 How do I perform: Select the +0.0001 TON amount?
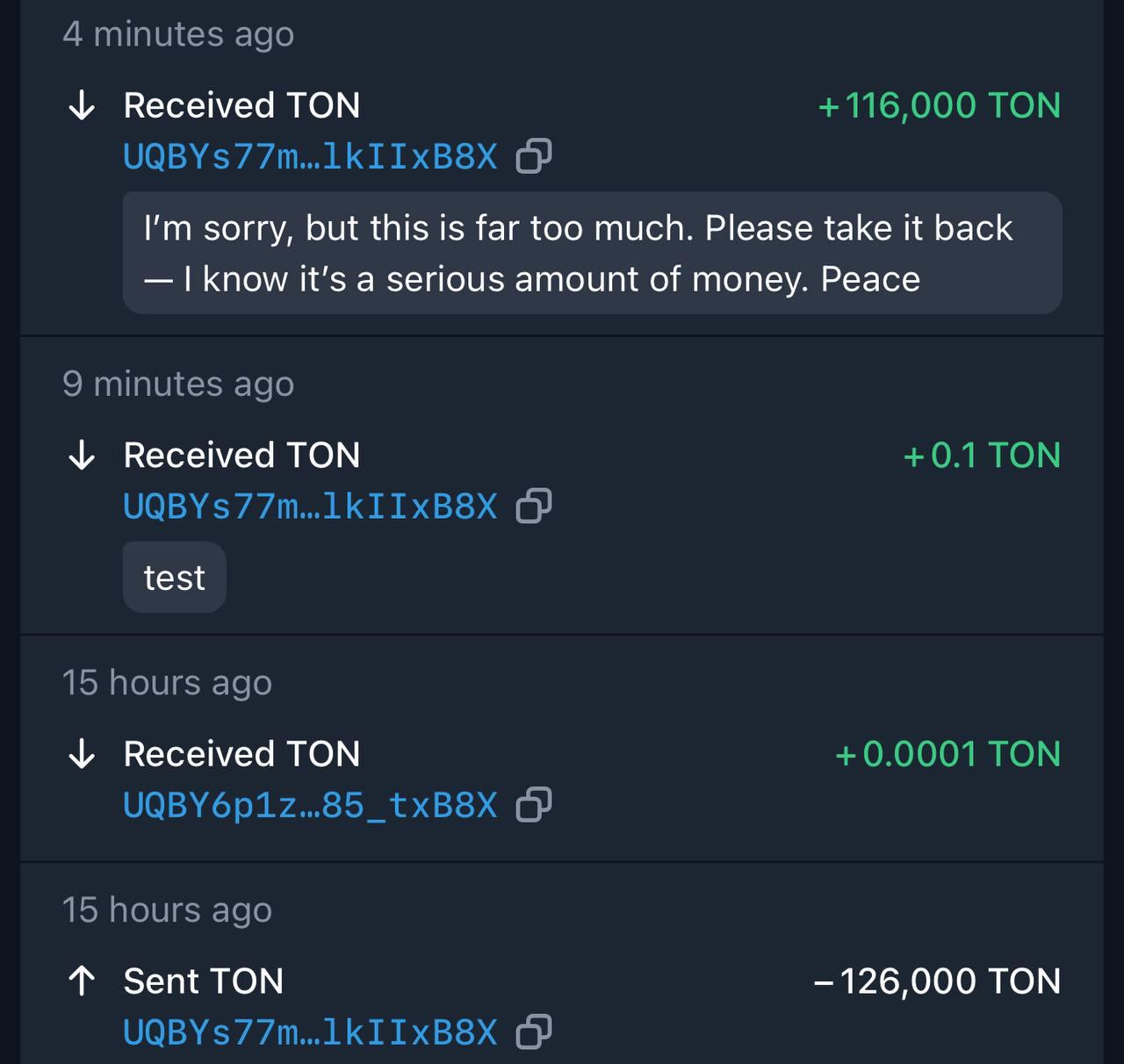point(947,754)
